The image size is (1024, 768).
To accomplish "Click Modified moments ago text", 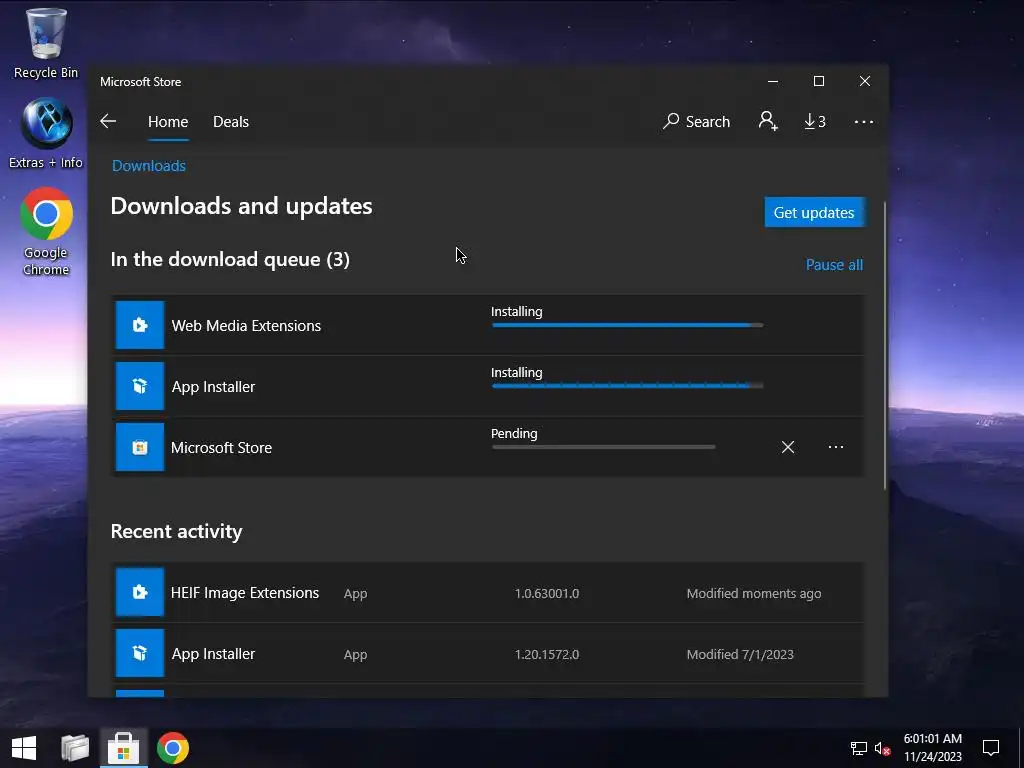I will click(x=754, y=593).
